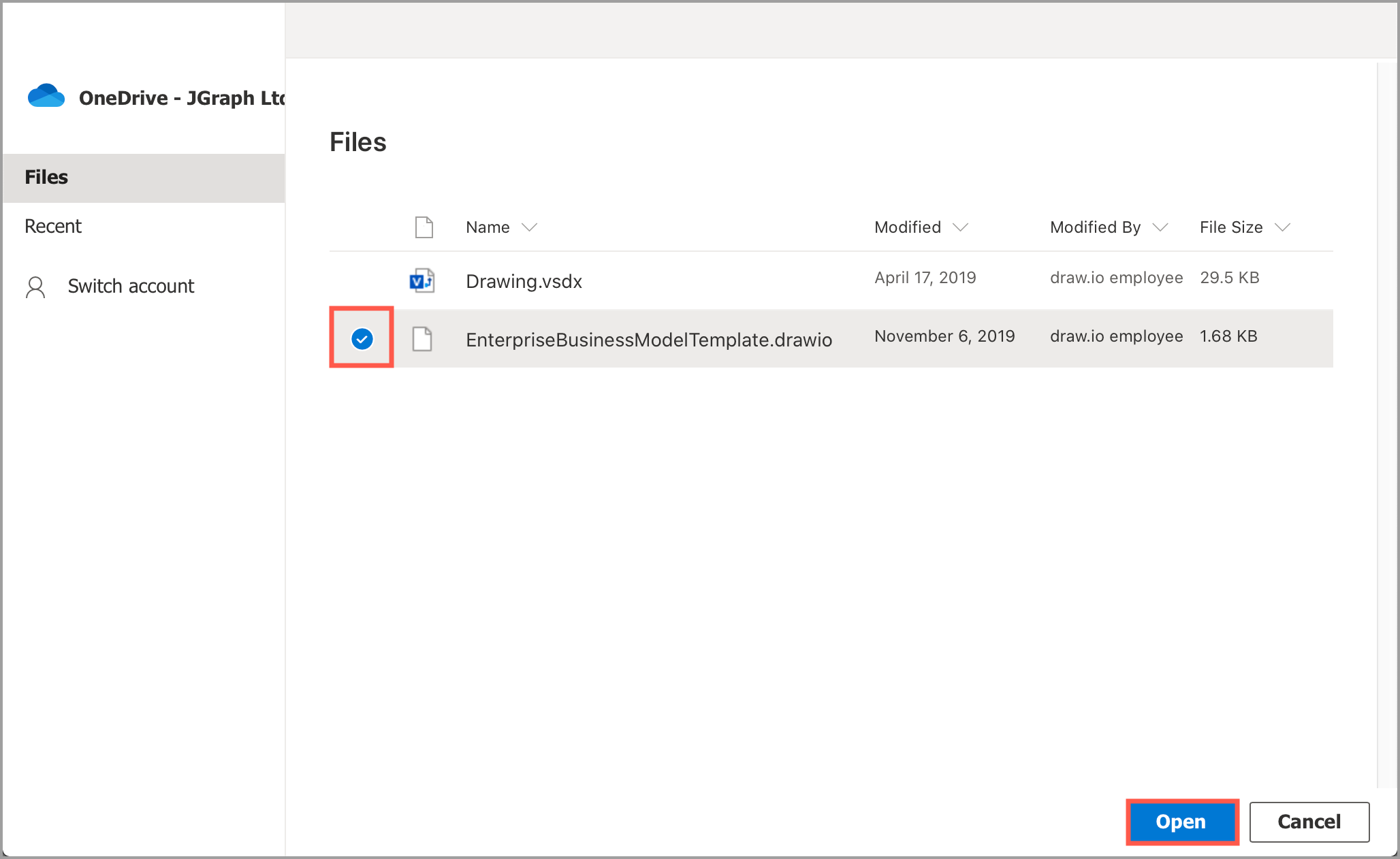Click the document icon beside EnterpriseBusinessModelTemplate.drawio
1400x859 pixels.
[x=423, y=338]
